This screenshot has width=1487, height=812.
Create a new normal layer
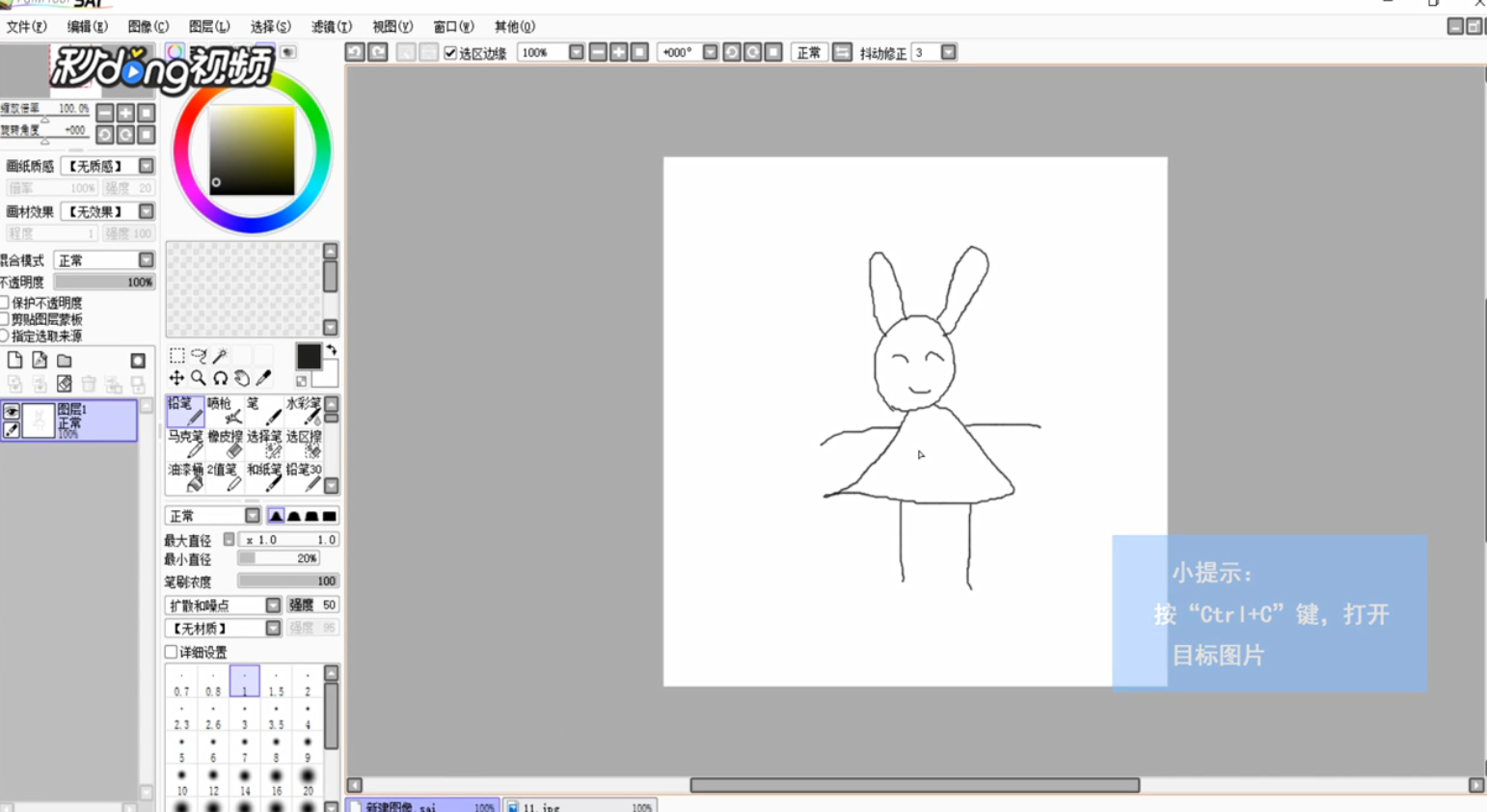pos(14,361)
